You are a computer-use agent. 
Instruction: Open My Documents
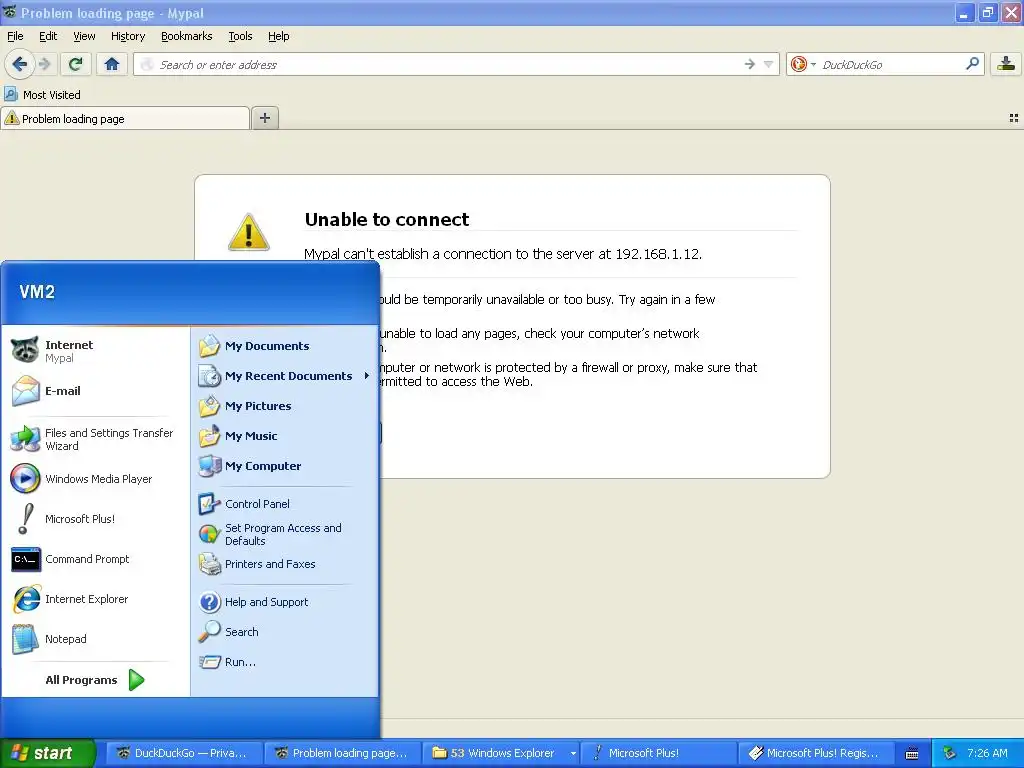coord(285,346)
